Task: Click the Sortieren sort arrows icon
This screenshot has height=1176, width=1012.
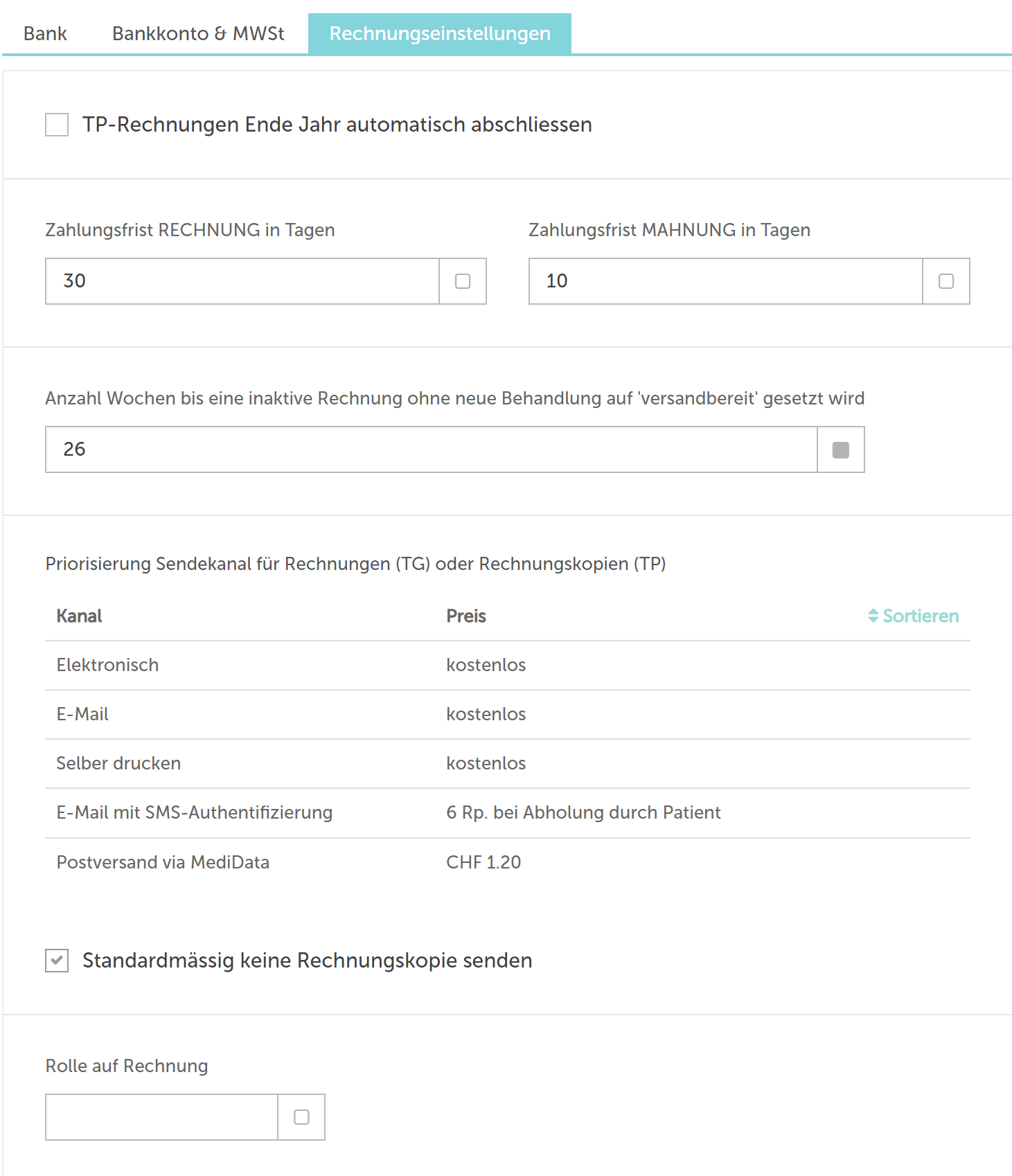Action: pos(873,616)
